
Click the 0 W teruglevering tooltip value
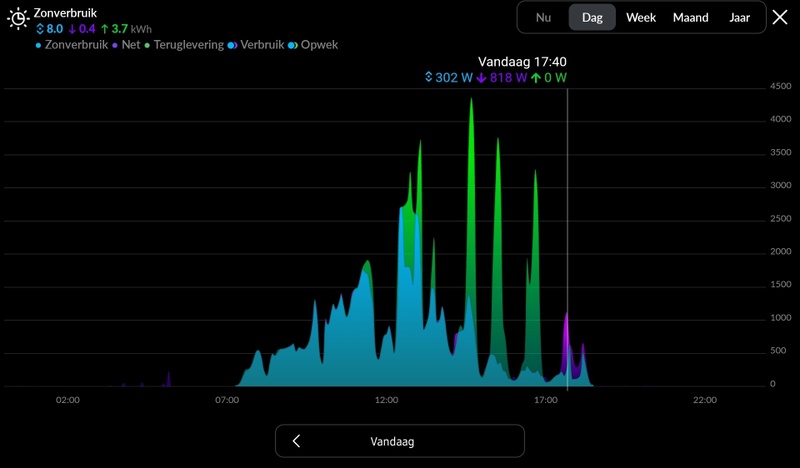(x=549, y=78)
